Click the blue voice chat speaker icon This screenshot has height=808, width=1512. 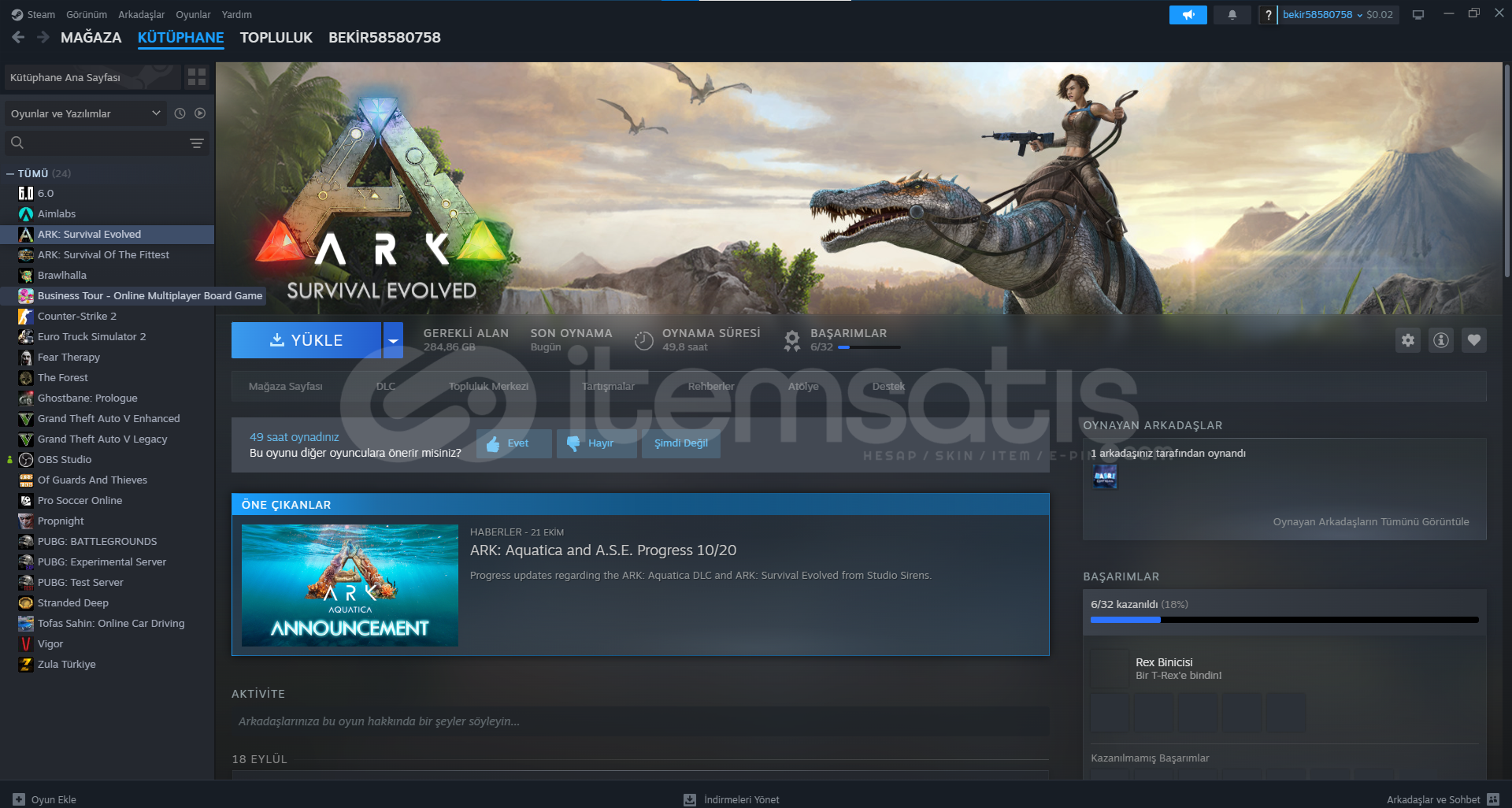click(1188, 14)
